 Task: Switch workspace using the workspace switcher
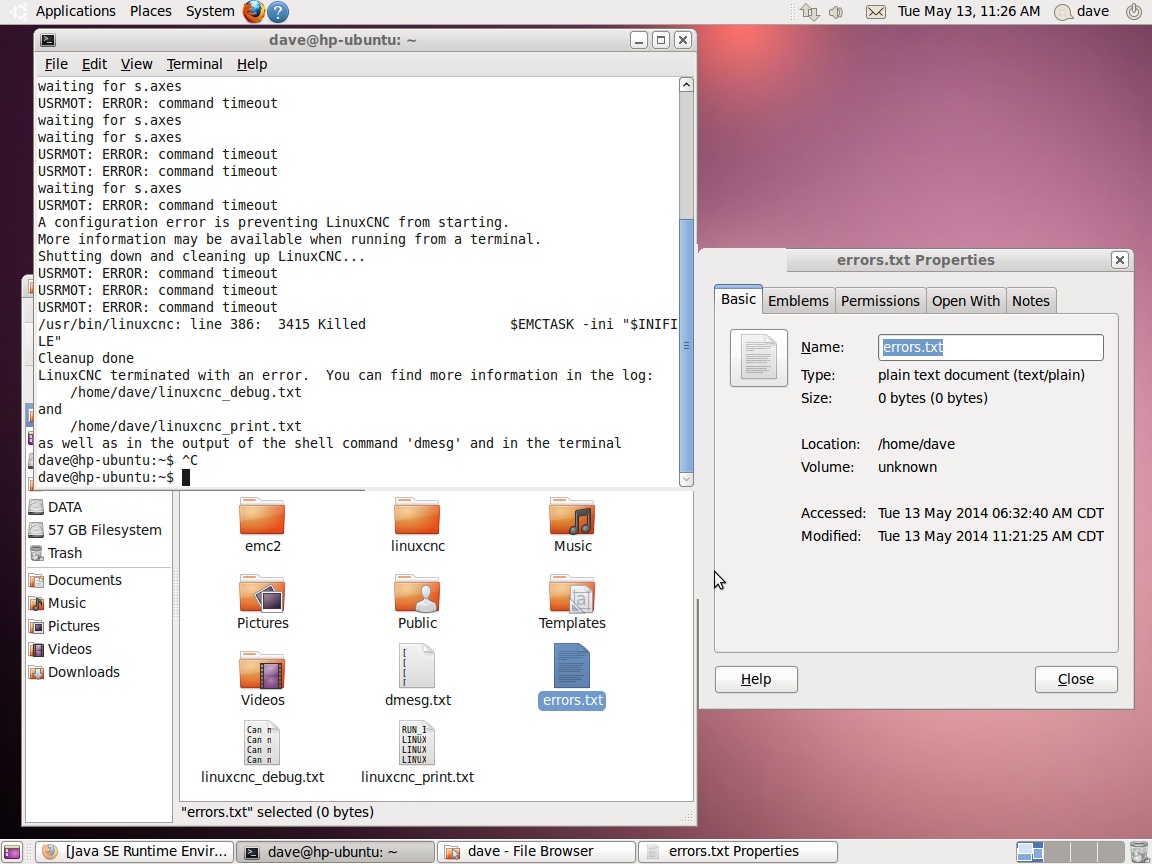(1071, 852)
